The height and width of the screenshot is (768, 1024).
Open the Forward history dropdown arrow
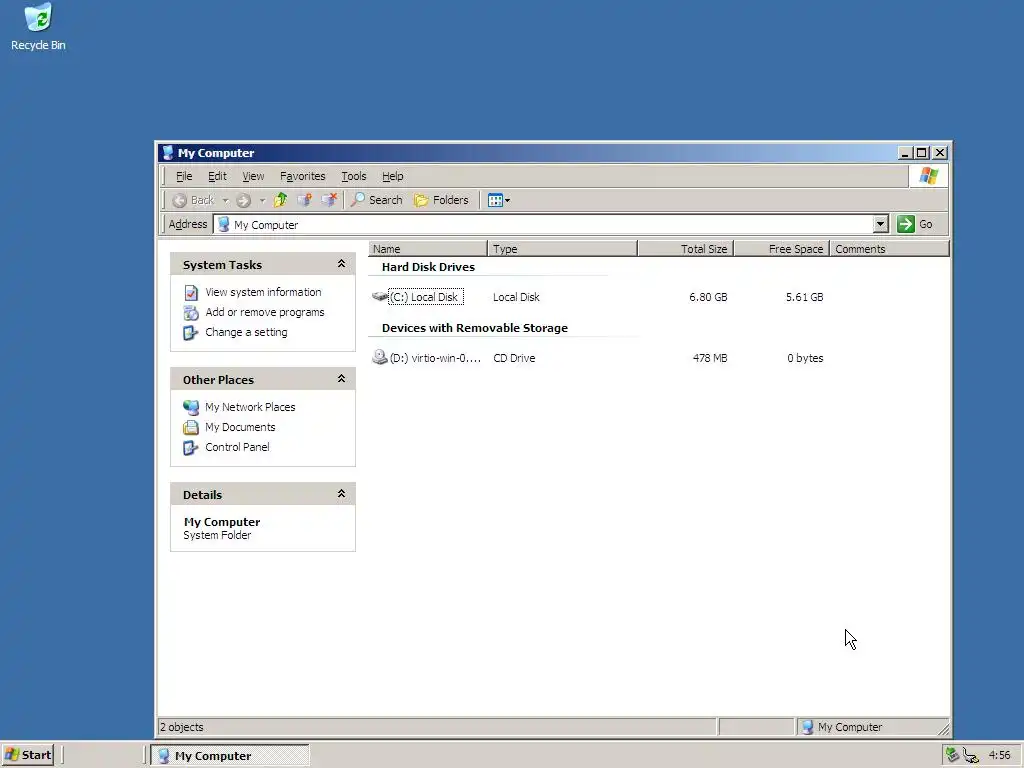click(x=263, y=200)
